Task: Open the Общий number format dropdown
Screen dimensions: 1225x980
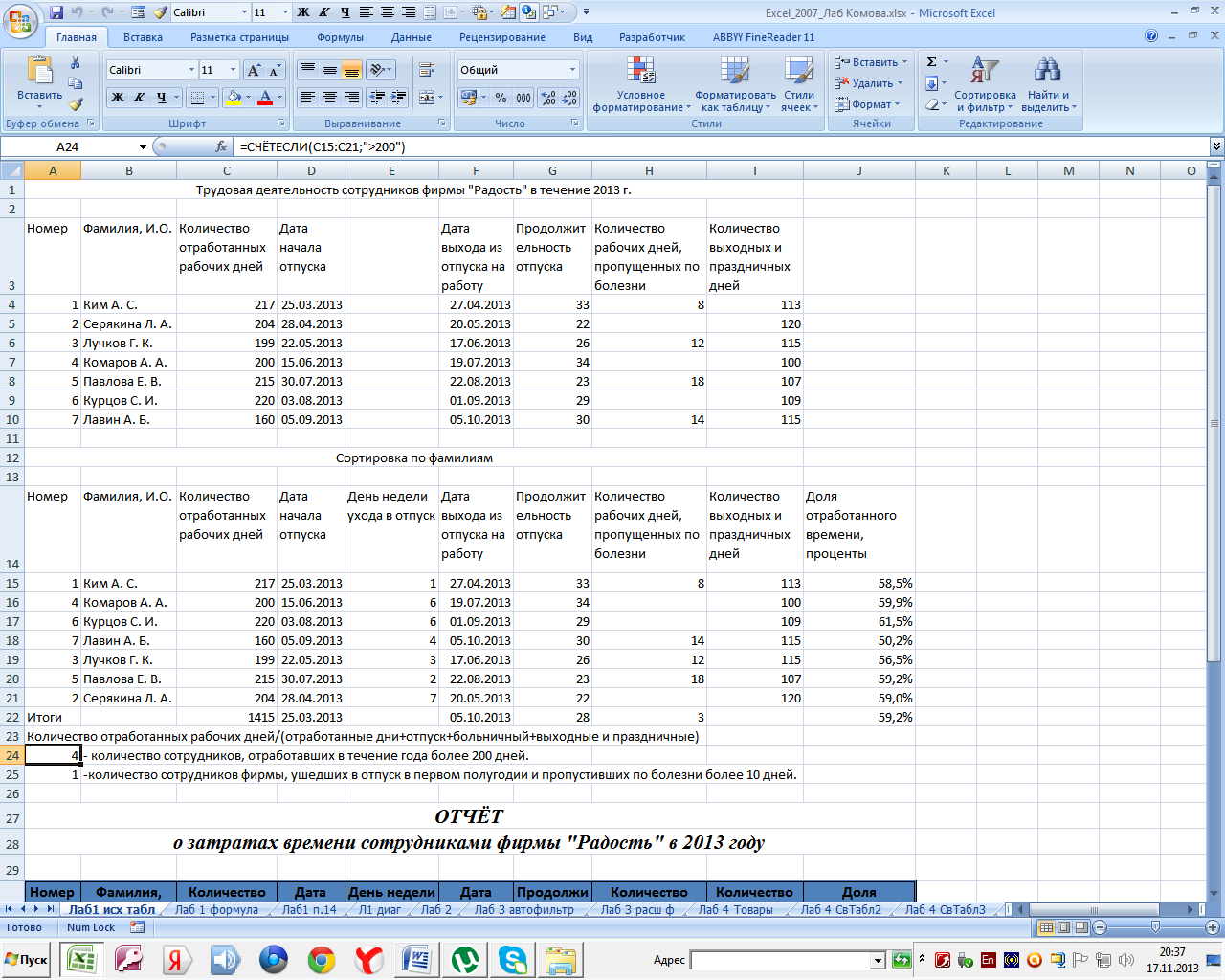Action: point(572,70)
